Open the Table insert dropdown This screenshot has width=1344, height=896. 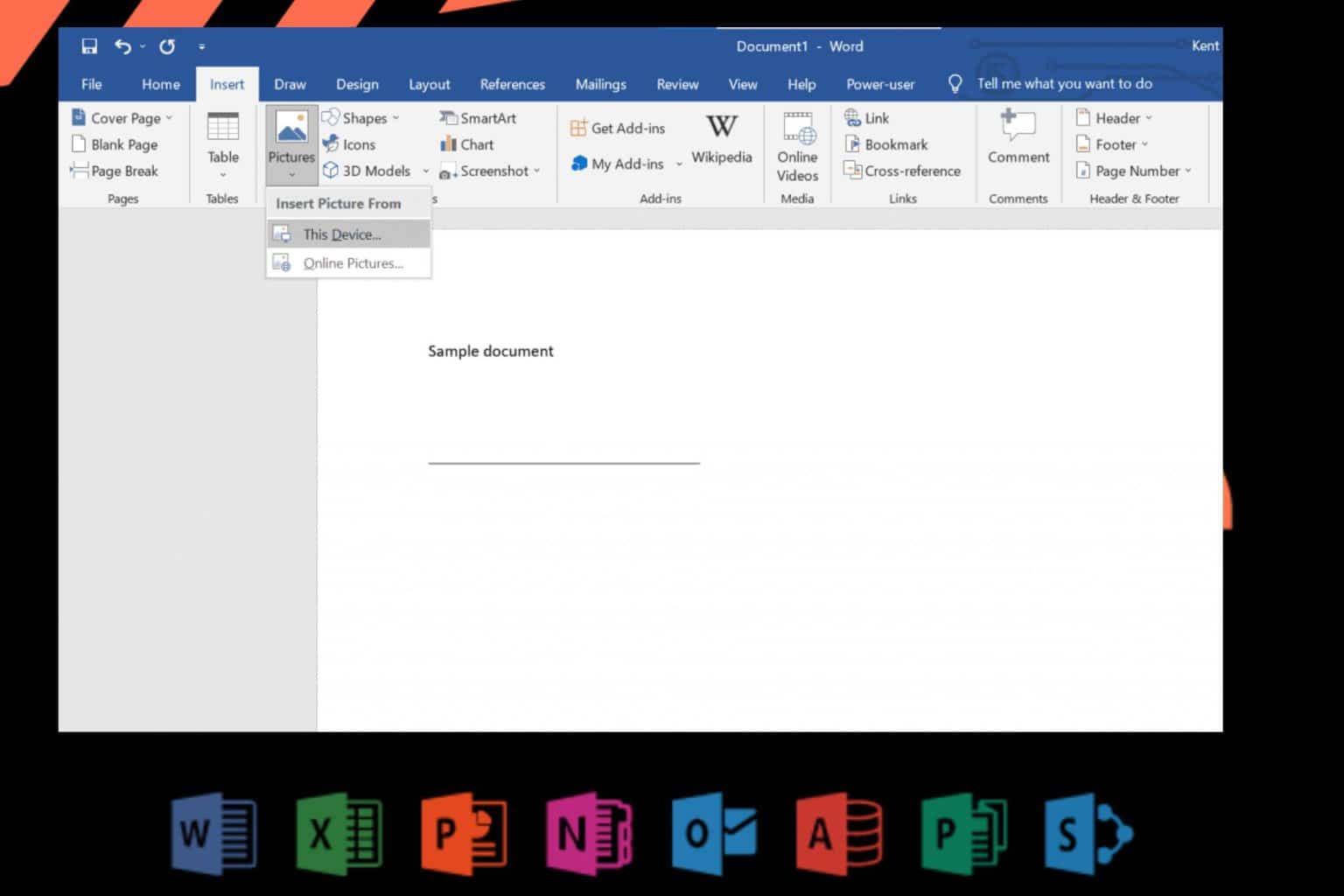coord(222,144)
